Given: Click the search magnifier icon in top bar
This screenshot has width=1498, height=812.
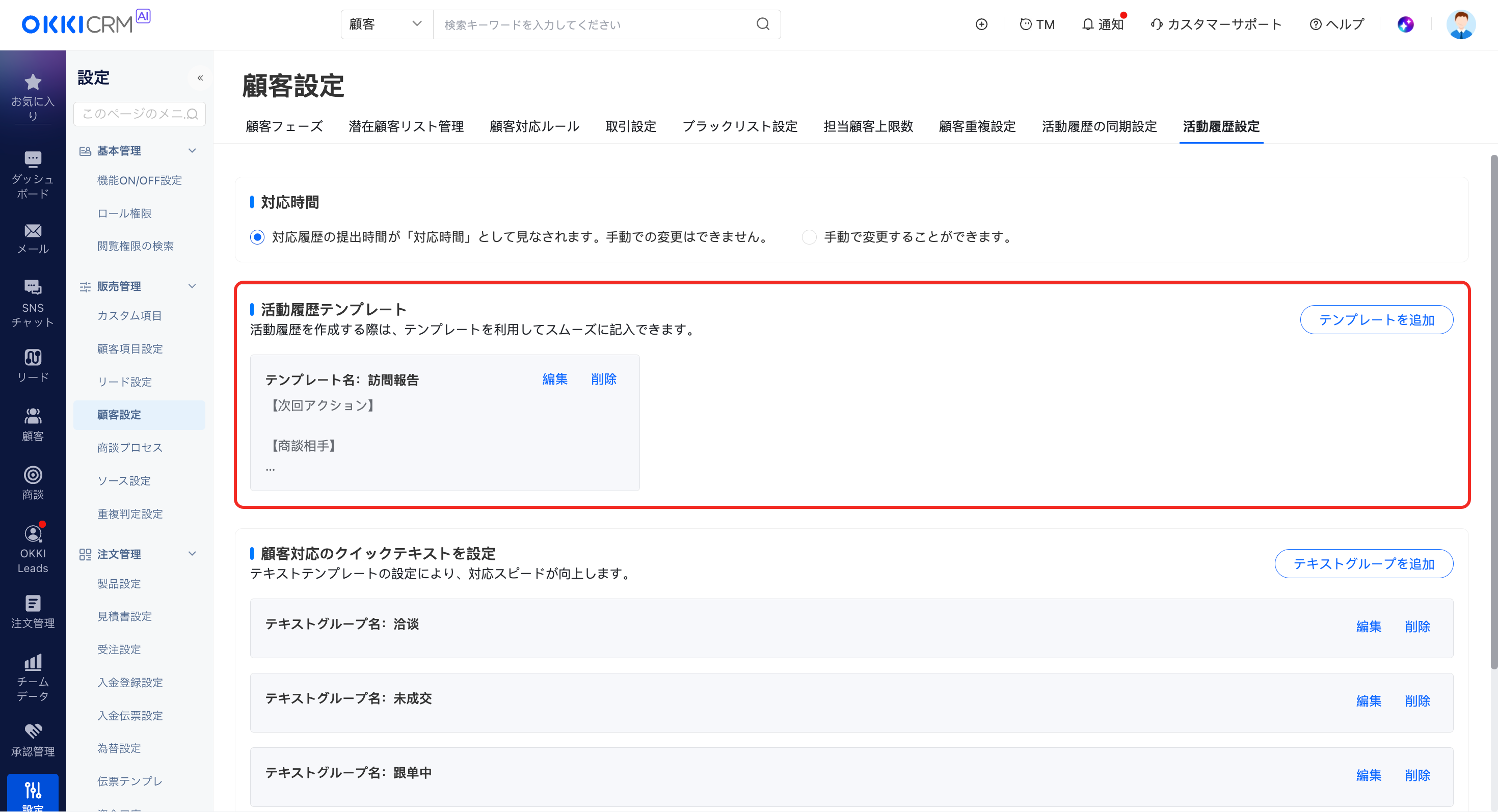Looking at the screenshot, I should (763, 24).
